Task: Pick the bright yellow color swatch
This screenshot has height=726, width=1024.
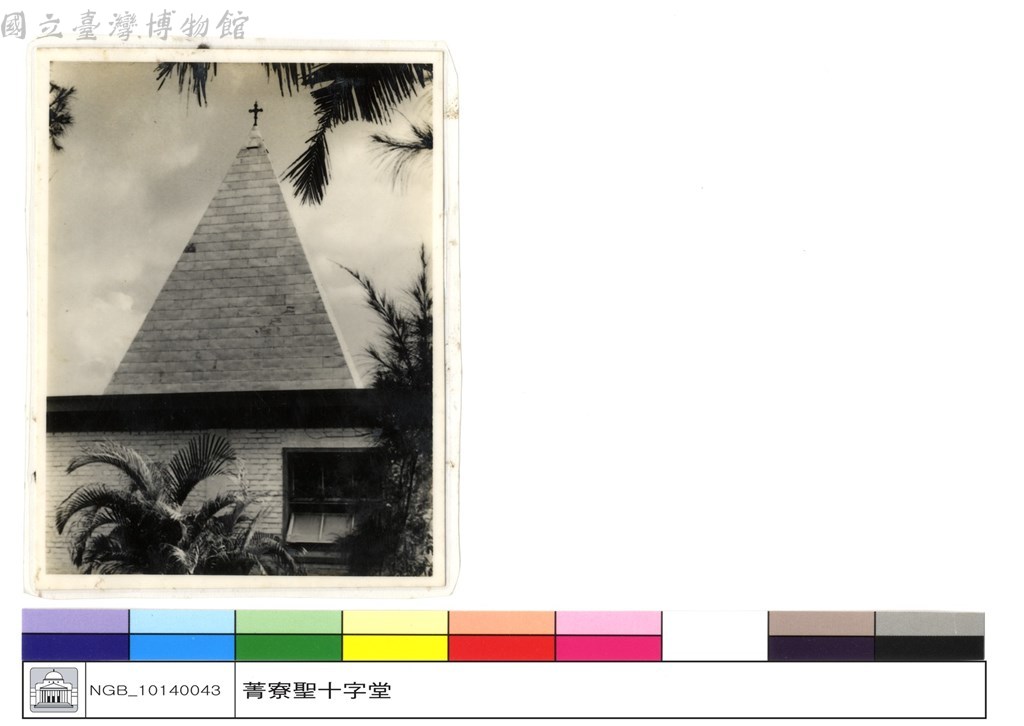Action: tap(395, 647)
